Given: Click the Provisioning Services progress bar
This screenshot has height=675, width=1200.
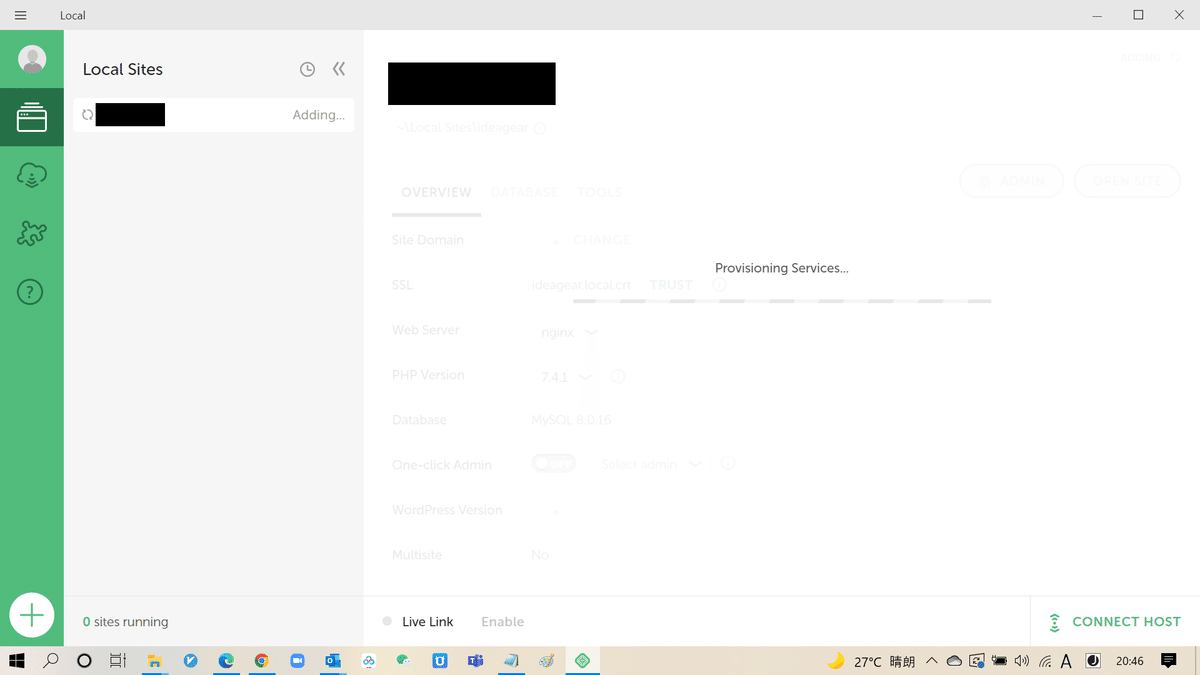Looking at the screenshot, I should pos(782,300).
